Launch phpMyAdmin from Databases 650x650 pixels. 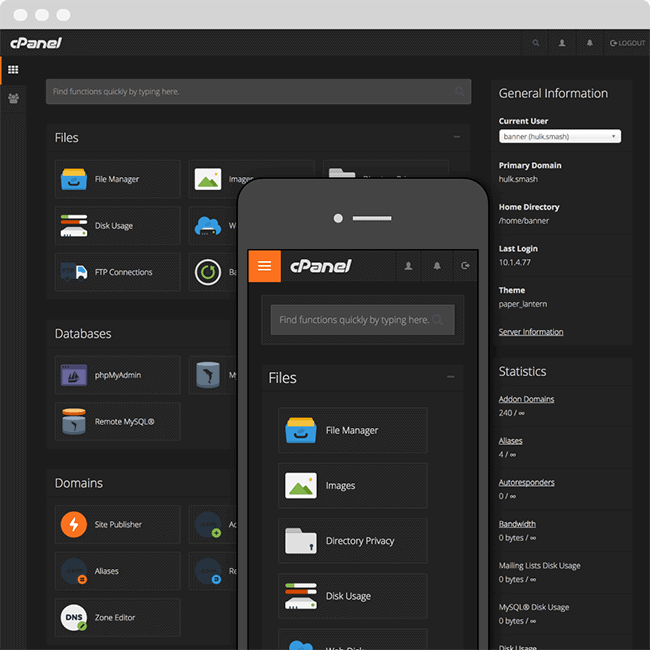pyautogui.click(x=117, y=375)
